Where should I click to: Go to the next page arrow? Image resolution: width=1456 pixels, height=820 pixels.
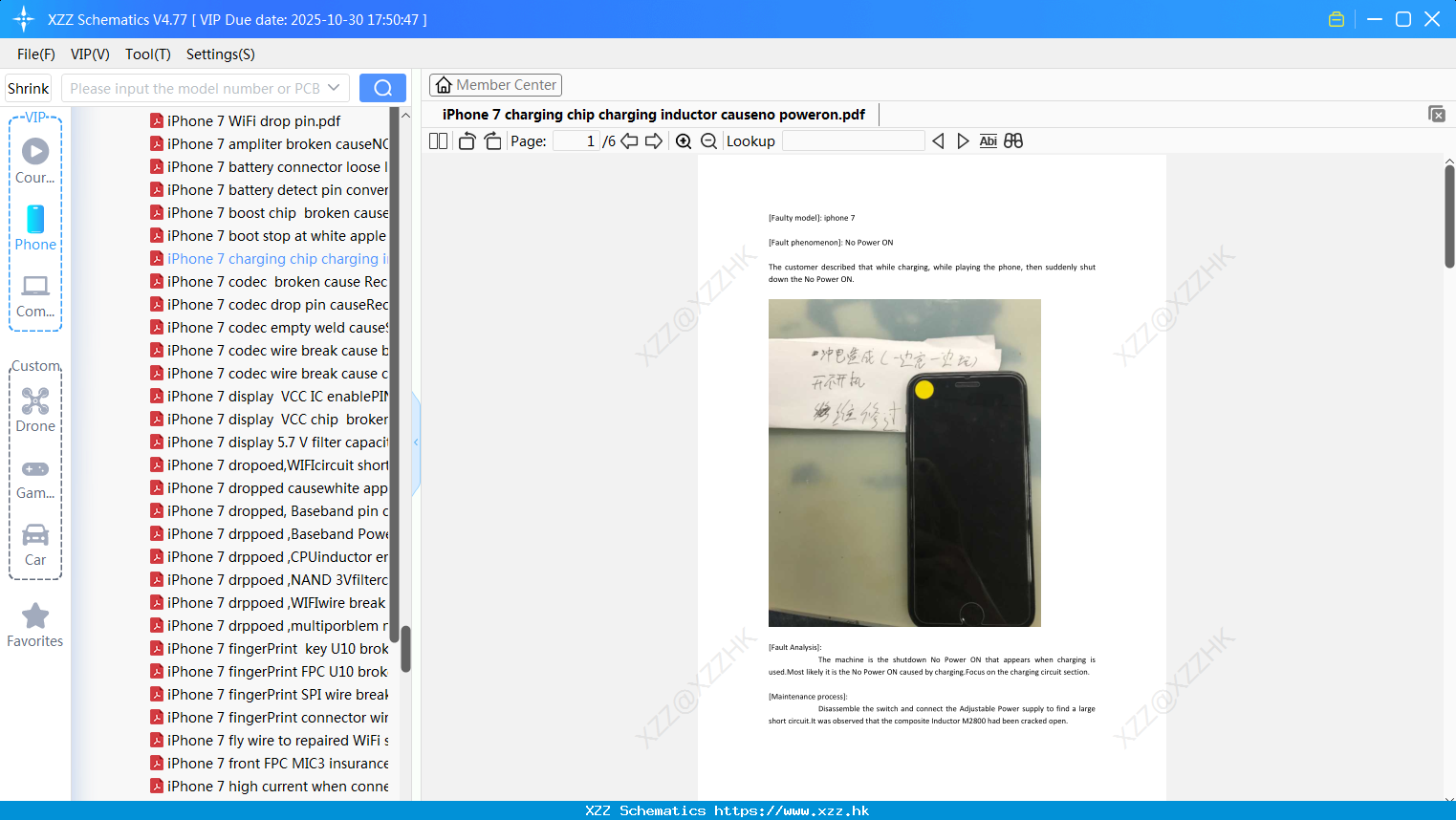point(654,141)
